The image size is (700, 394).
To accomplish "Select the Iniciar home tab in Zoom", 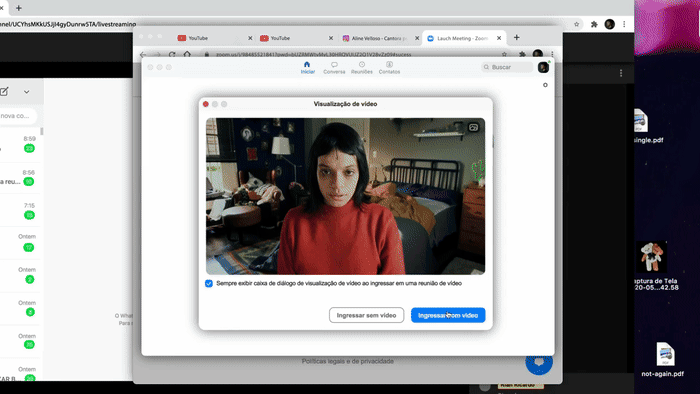I will 307,67.
